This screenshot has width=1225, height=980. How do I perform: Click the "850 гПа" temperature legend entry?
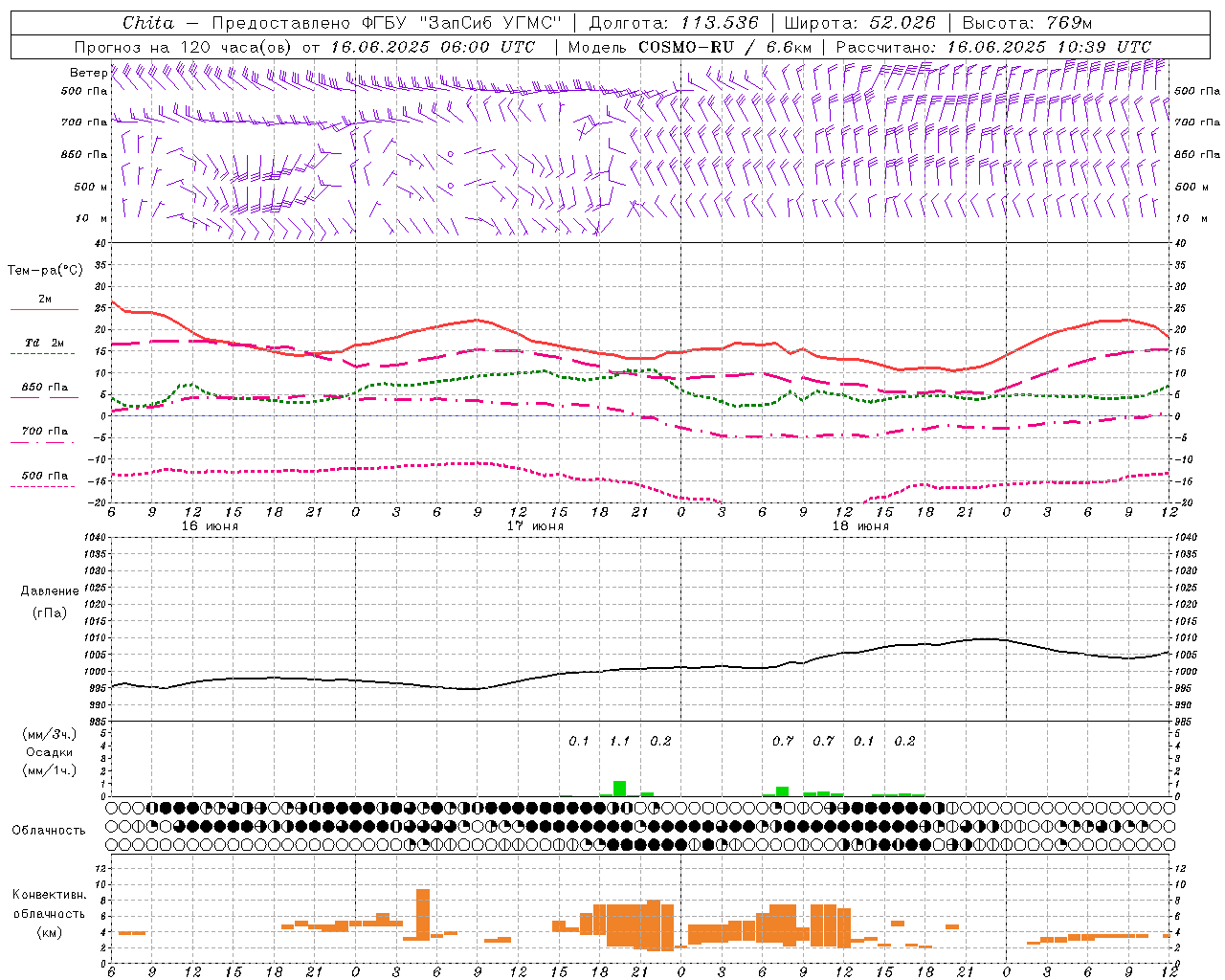click(x=45, y=388)
